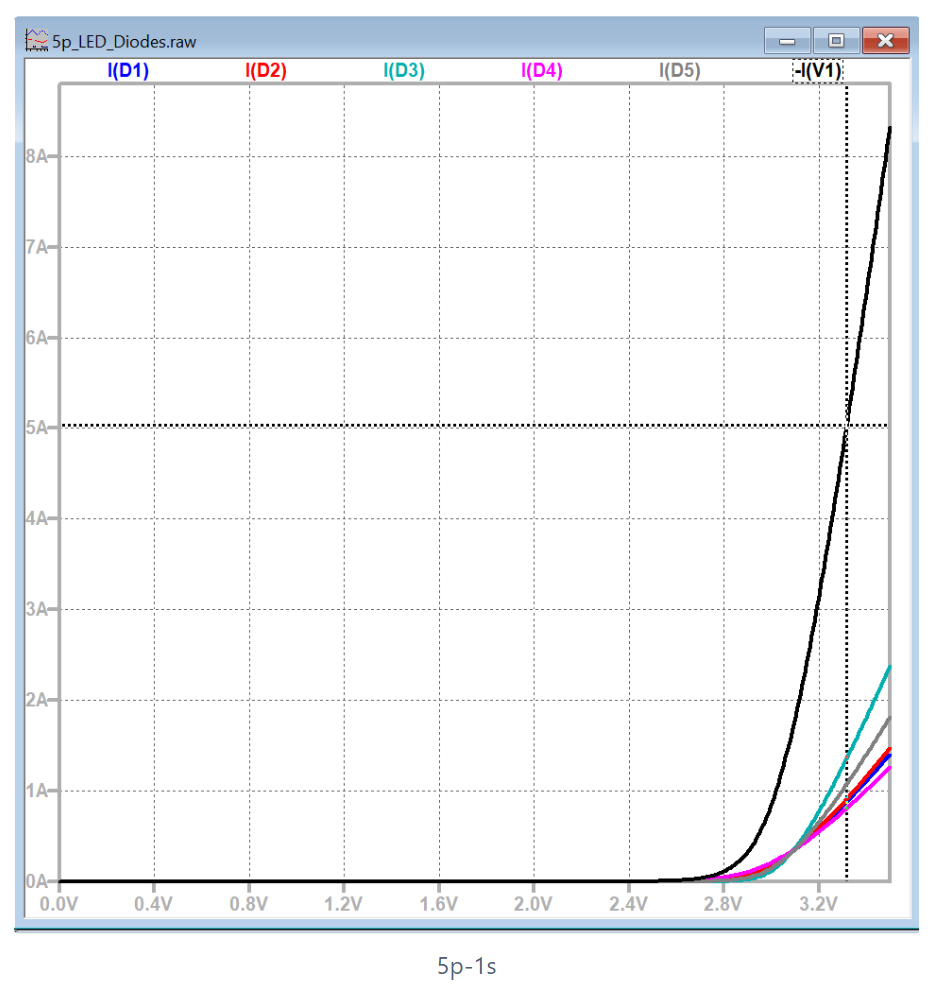Click the 0.4V horizontal axis label

point(153,904)
